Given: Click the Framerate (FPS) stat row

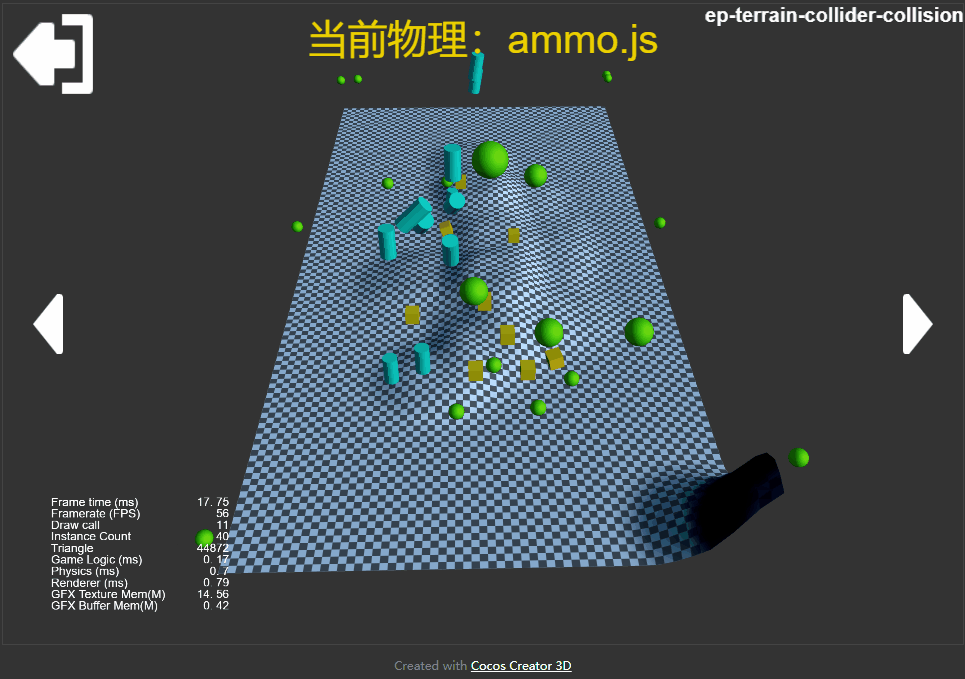Looking at the screenshot, I should (x=140, y=513).
